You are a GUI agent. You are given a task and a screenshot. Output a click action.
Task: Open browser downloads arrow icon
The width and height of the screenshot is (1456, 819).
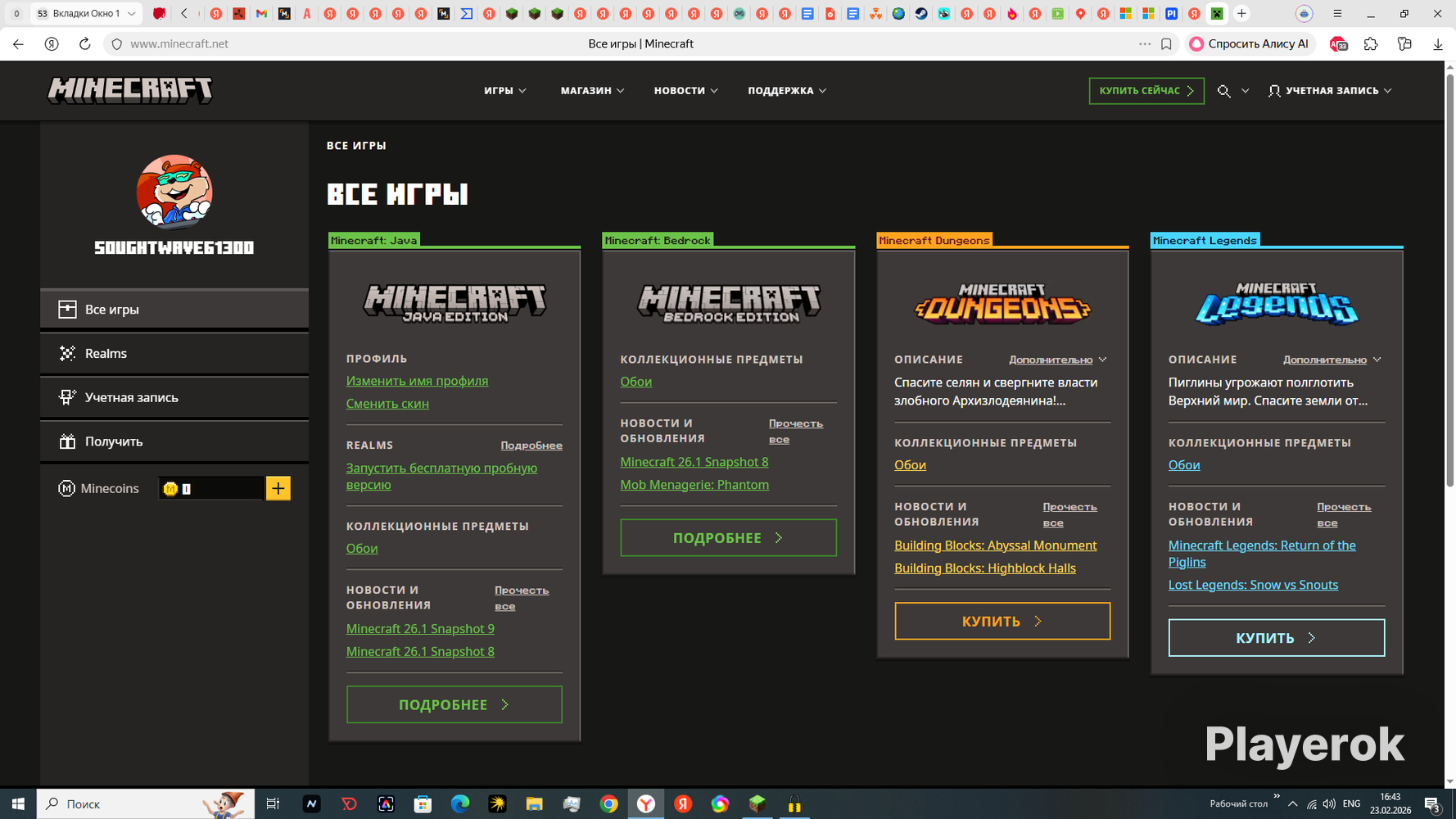pos(1438,44)
